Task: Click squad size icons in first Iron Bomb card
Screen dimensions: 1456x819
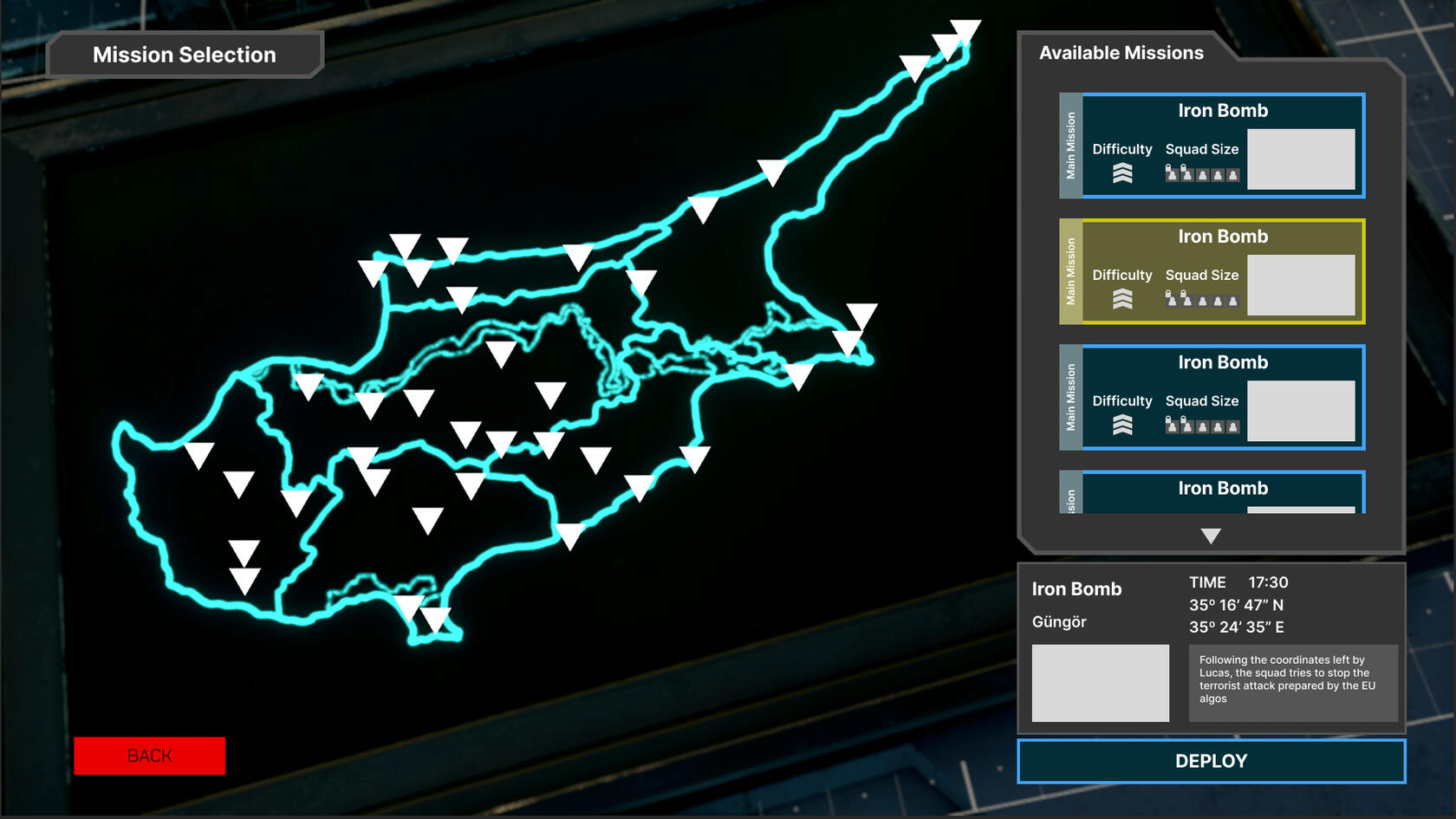Action: 1202,172
